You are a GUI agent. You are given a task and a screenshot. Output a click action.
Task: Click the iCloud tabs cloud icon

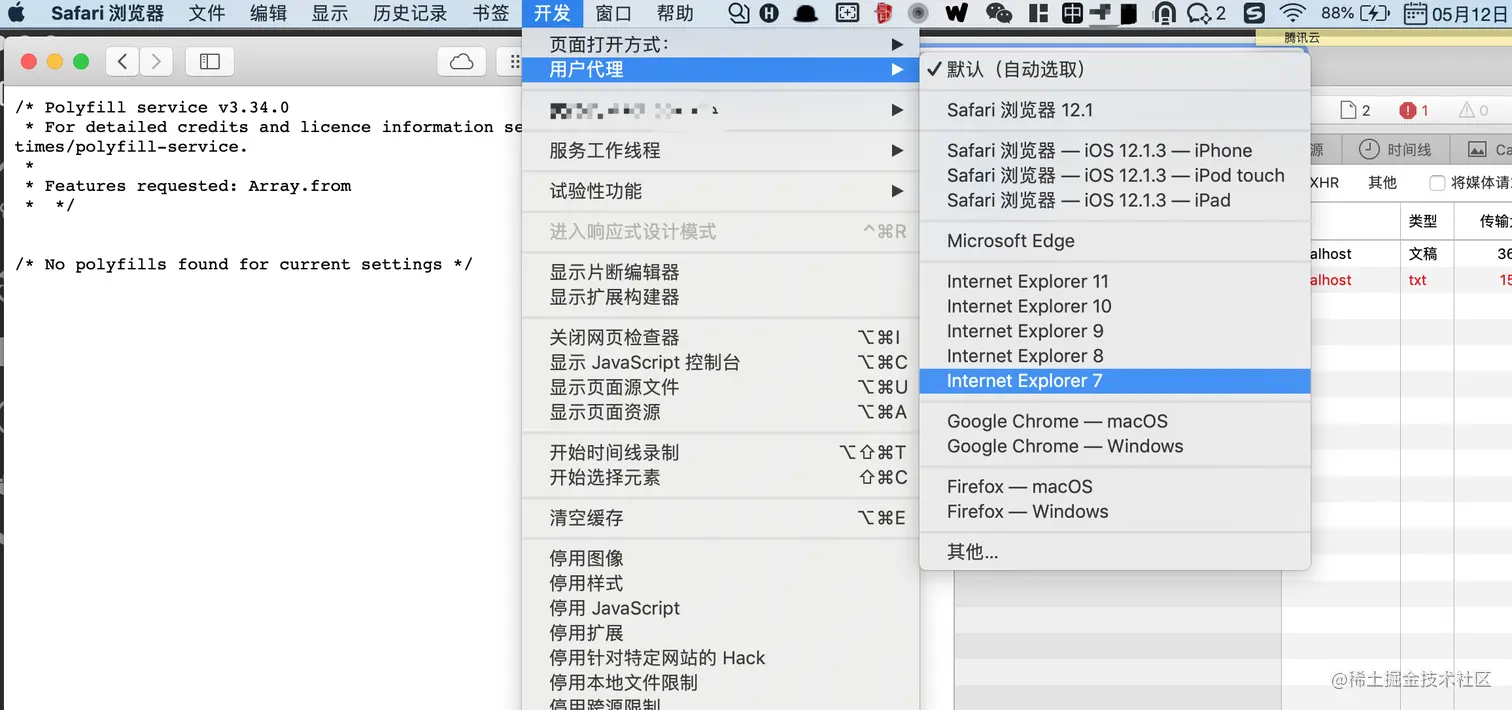pyautogui.click(x=462, y=61)
